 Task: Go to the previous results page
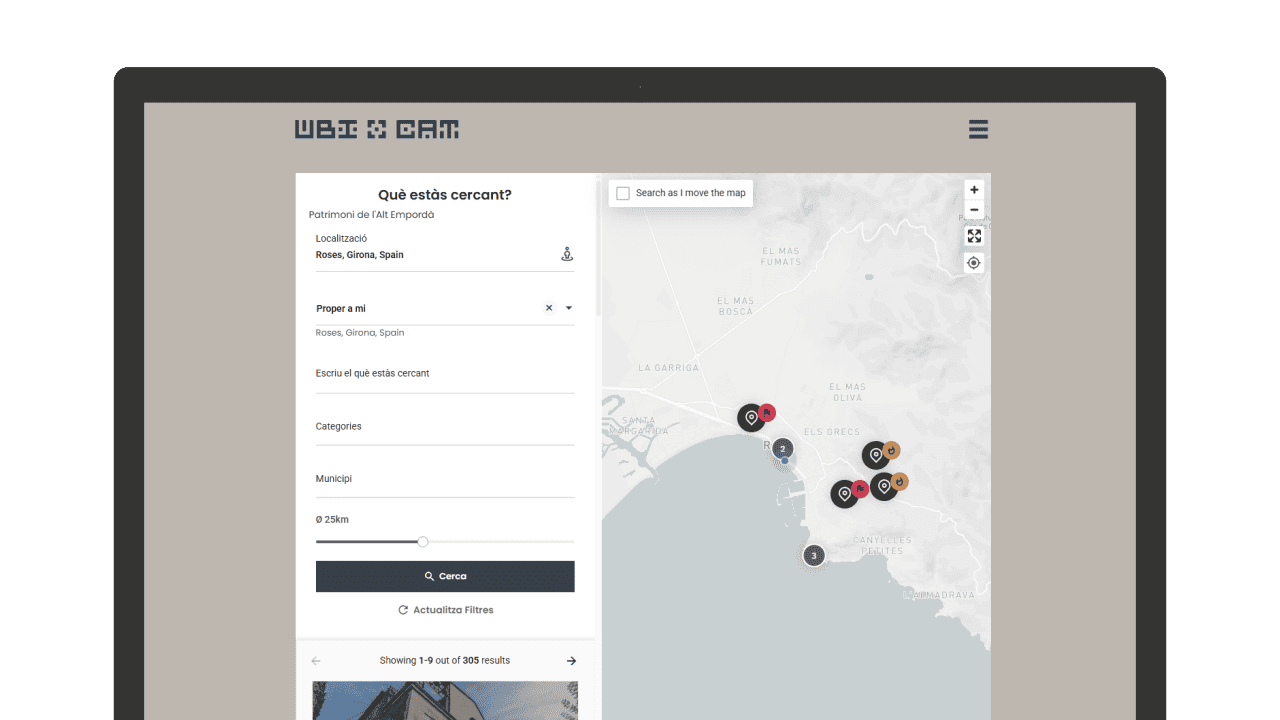point(316,661)
